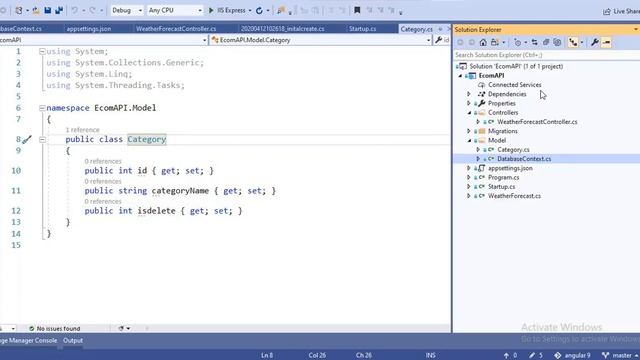Screen dimensions: 640x360
Task: Select WeatherForecast.cs in Solution Explorer
Action: (x=514, y=196)
